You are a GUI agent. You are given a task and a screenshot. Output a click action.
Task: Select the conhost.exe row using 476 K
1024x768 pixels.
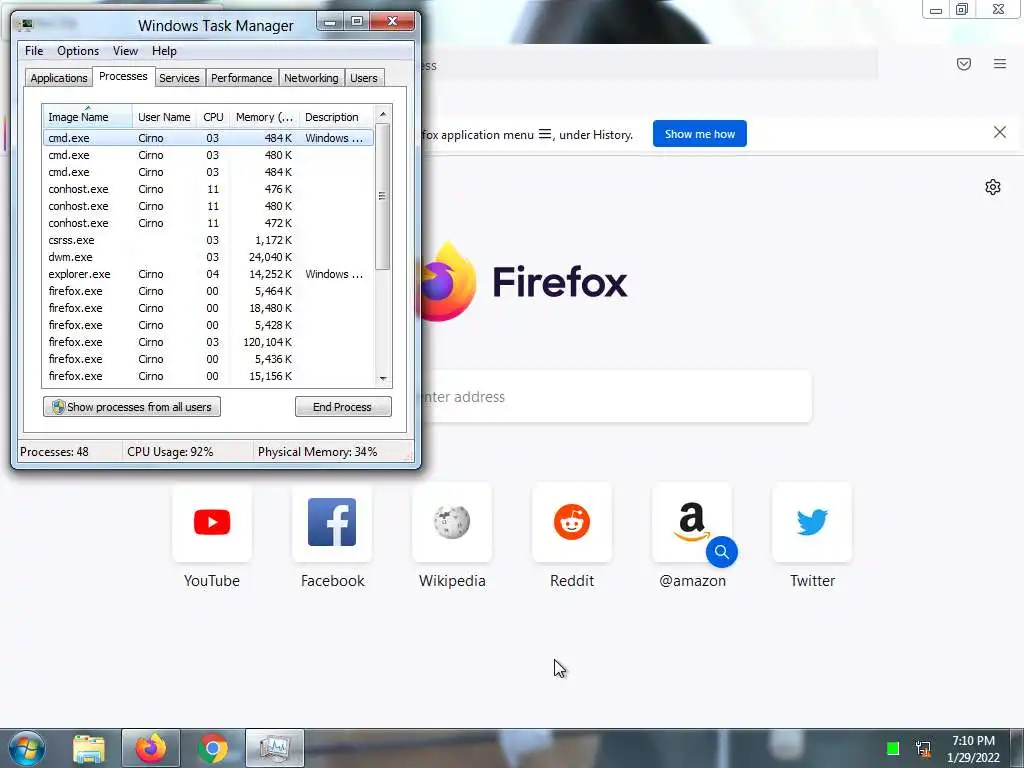(208, 189)
